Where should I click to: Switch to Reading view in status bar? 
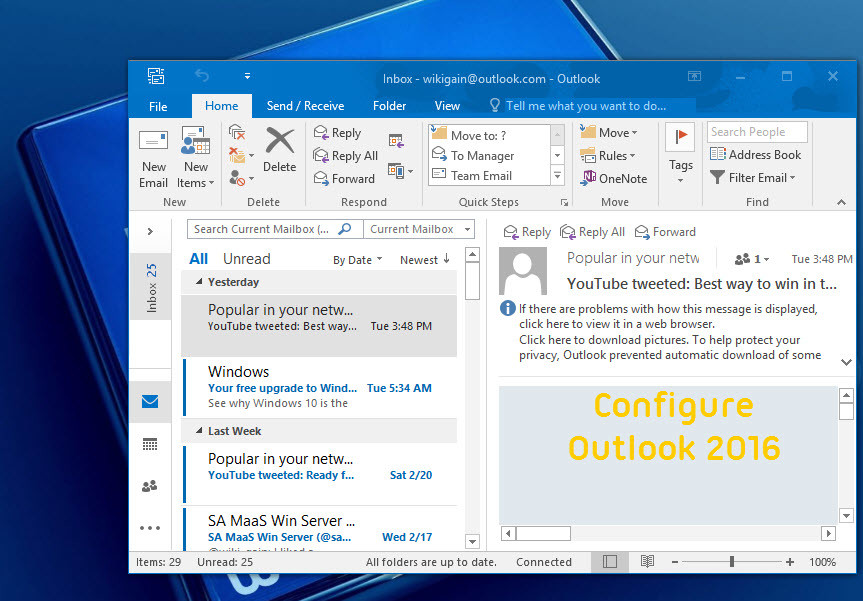point(646,562)
